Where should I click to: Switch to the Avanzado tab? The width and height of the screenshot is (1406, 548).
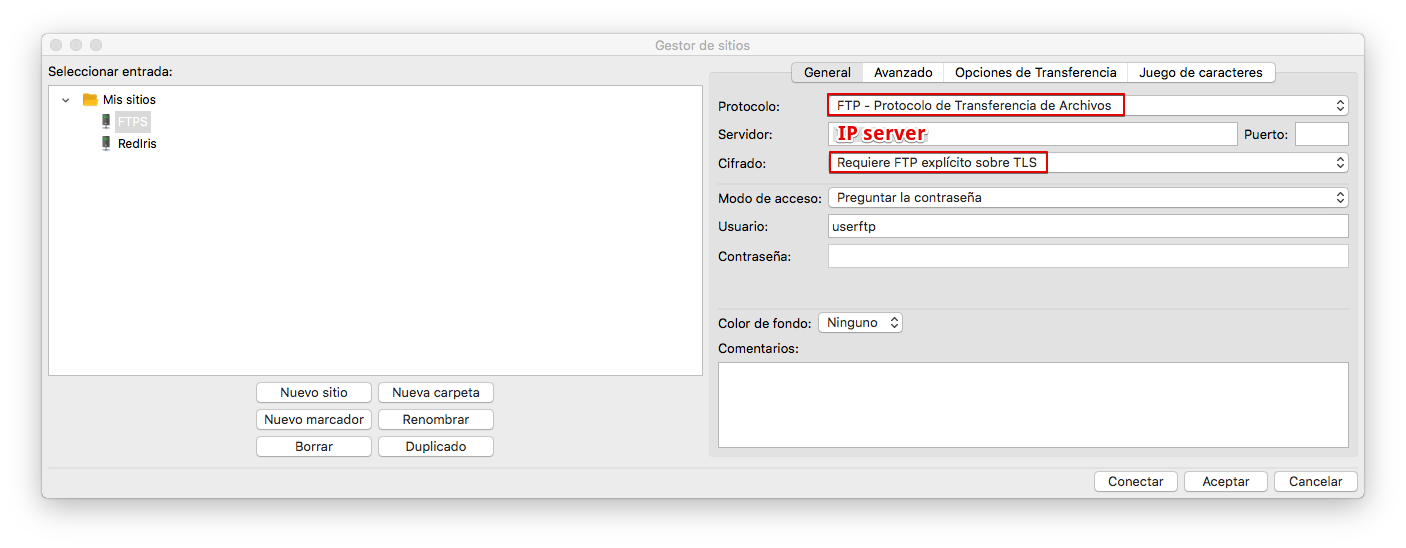[902, 73]
